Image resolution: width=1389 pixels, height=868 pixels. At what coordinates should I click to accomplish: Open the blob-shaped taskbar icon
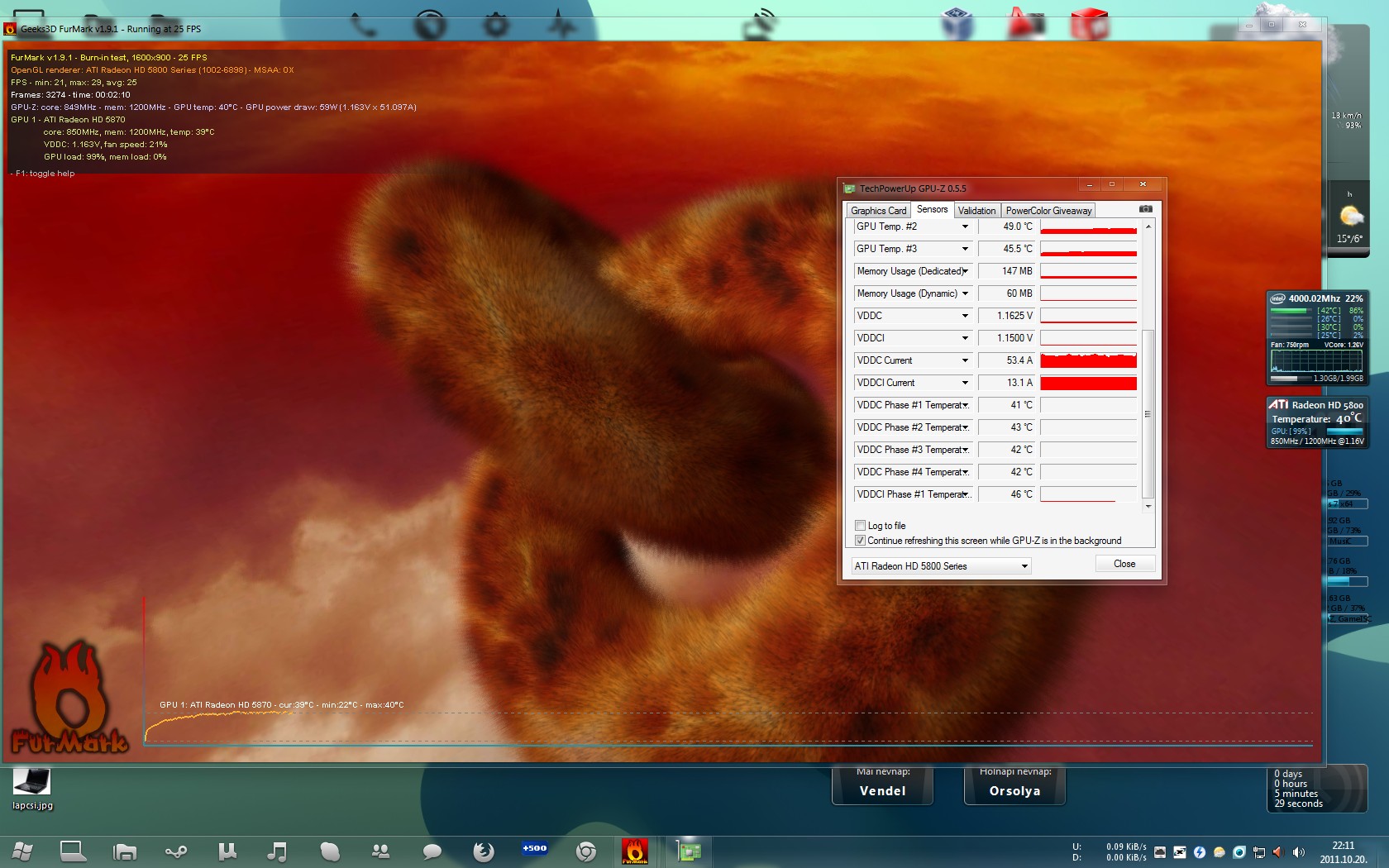[x=329, y=851]
